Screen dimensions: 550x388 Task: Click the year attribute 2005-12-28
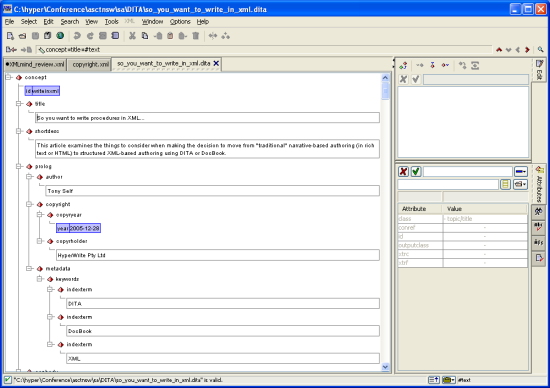point(78,228)
